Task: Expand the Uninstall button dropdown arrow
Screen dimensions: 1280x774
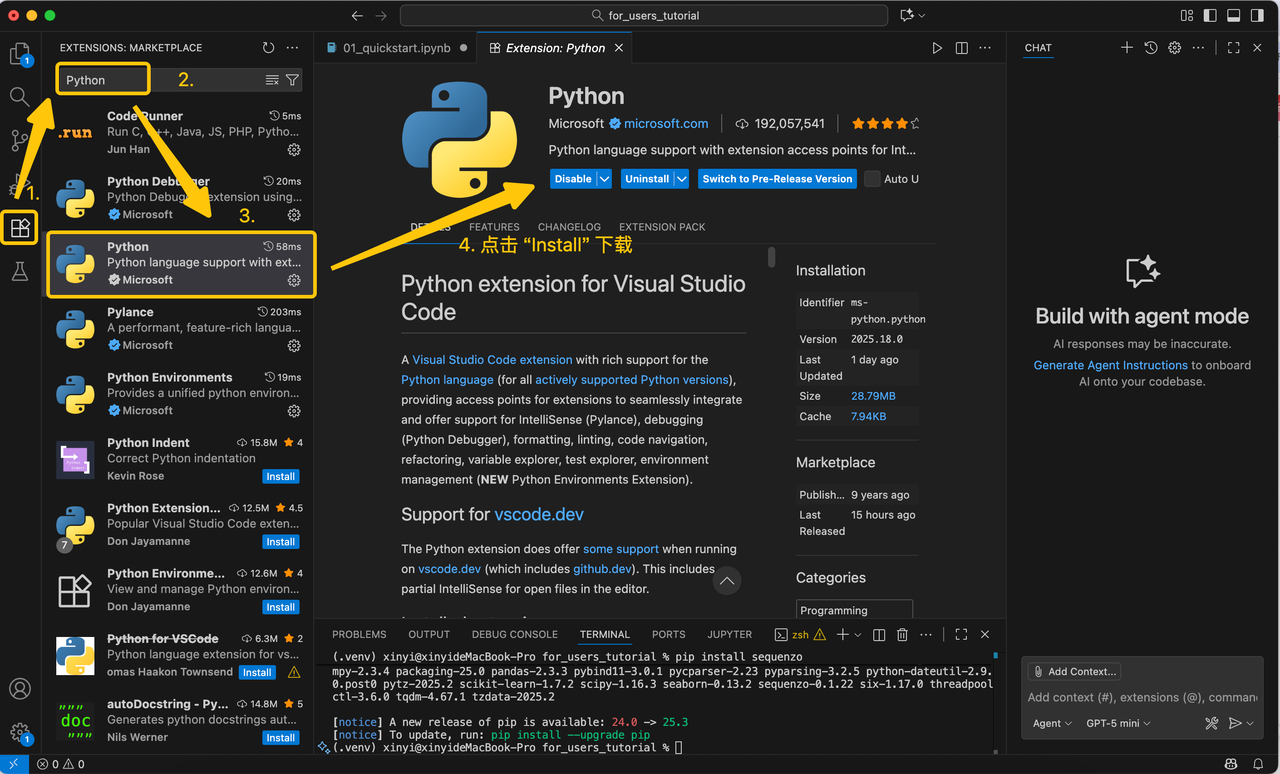Action: pyautogui.click(x=681, y=179)
